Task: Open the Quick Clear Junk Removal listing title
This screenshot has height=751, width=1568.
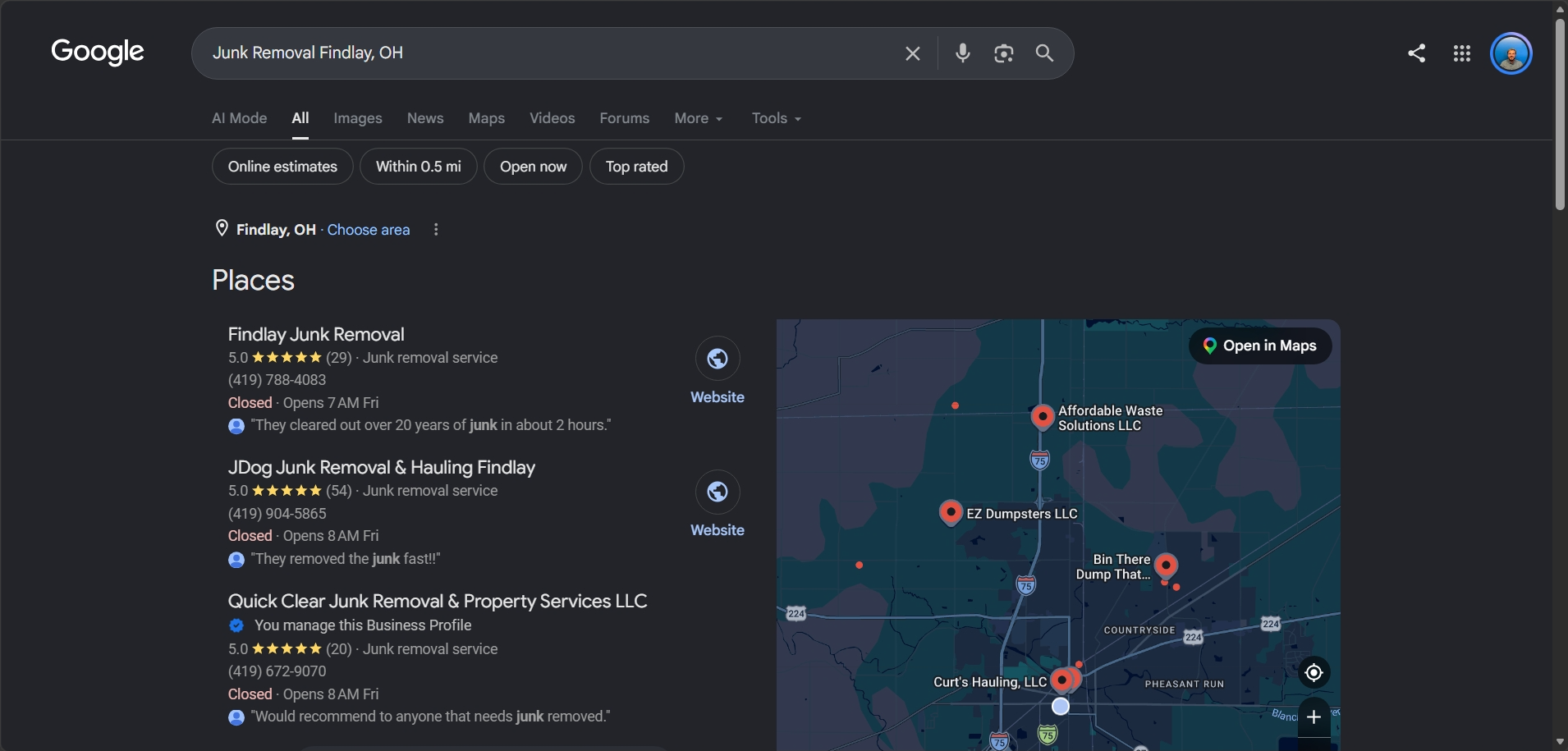Action: (438, 602)
